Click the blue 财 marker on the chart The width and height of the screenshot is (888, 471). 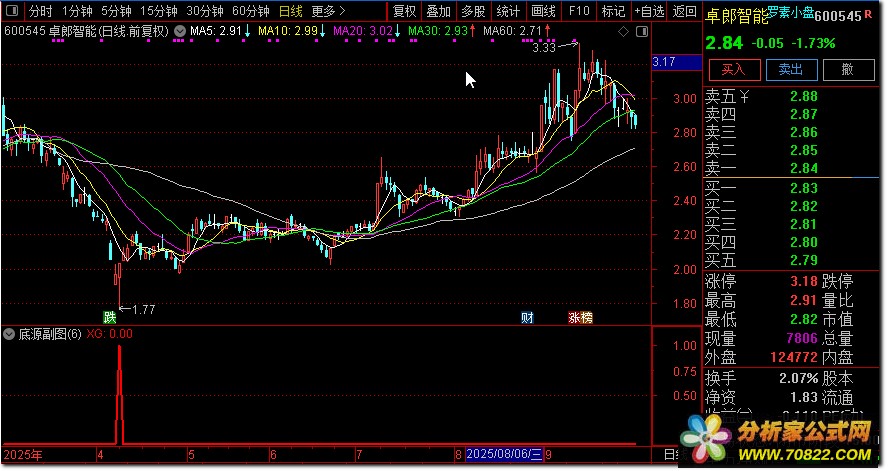pyautogui.click(x=528, y=318)
